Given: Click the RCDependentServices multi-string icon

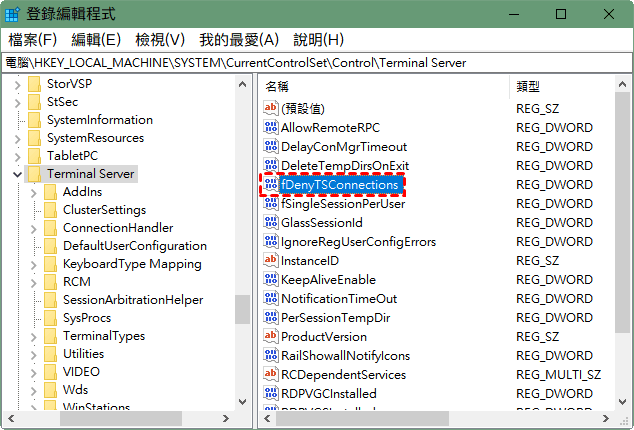Looking at the screenshot, I should [x=270, y=374].
